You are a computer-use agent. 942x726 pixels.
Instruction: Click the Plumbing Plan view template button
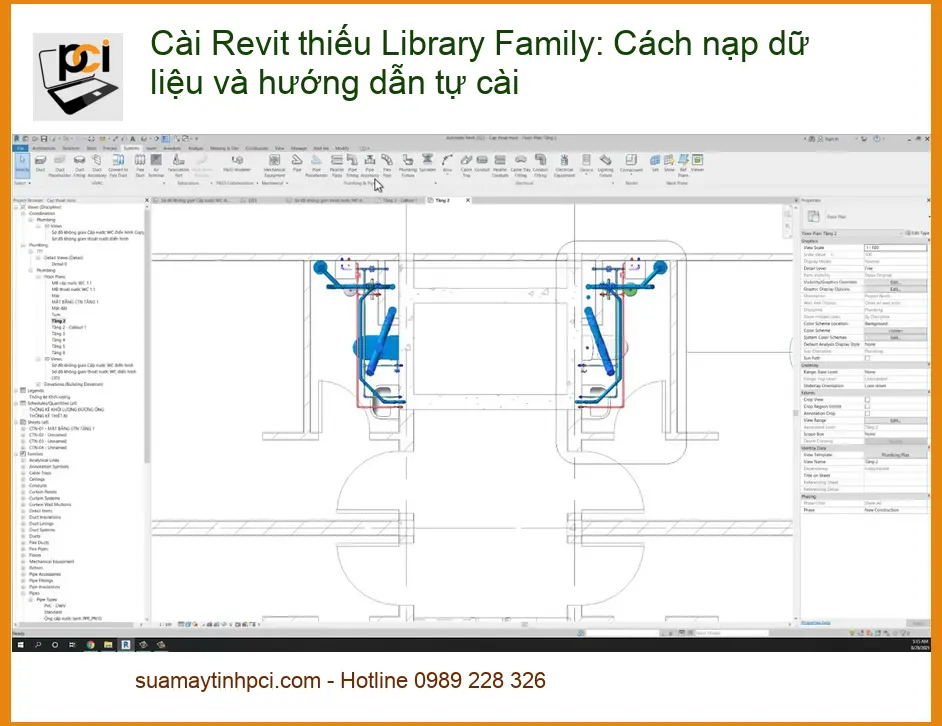click(895, 455)
